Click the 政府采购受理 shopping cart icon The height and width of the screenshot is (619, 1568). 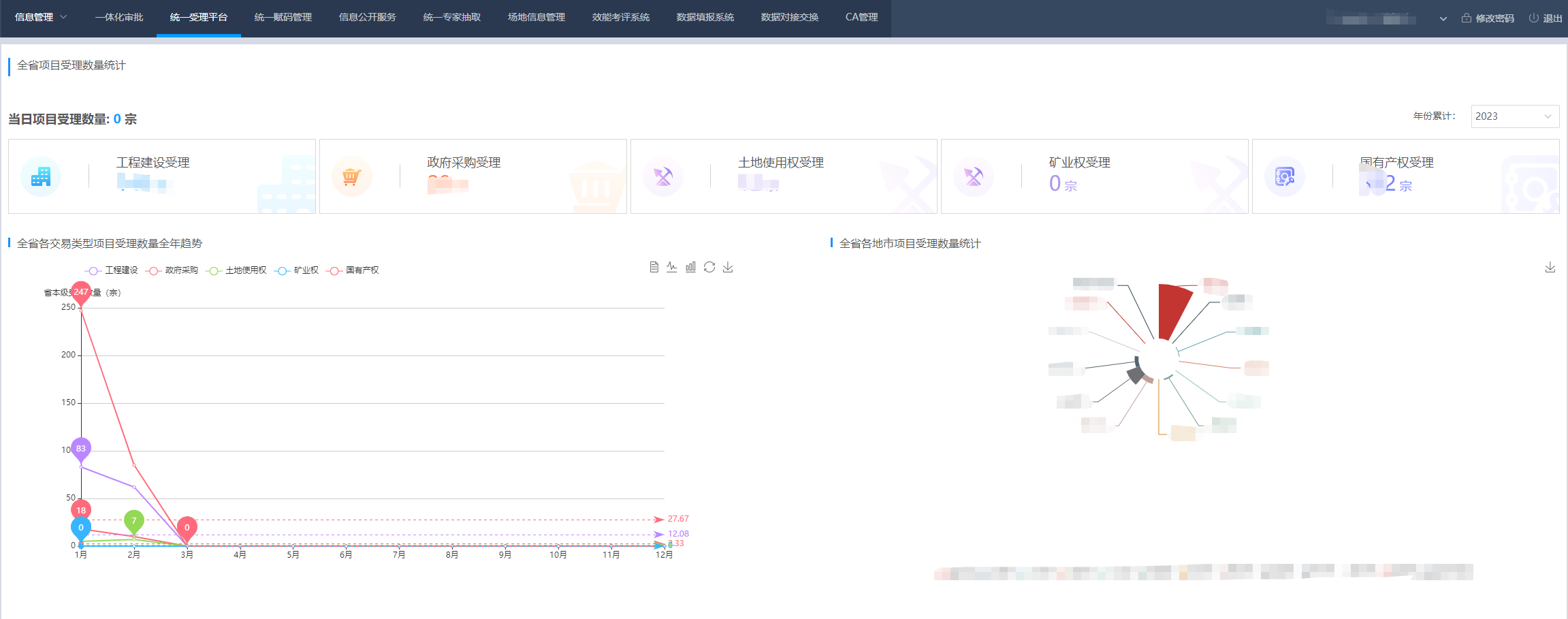click(351, 176)
